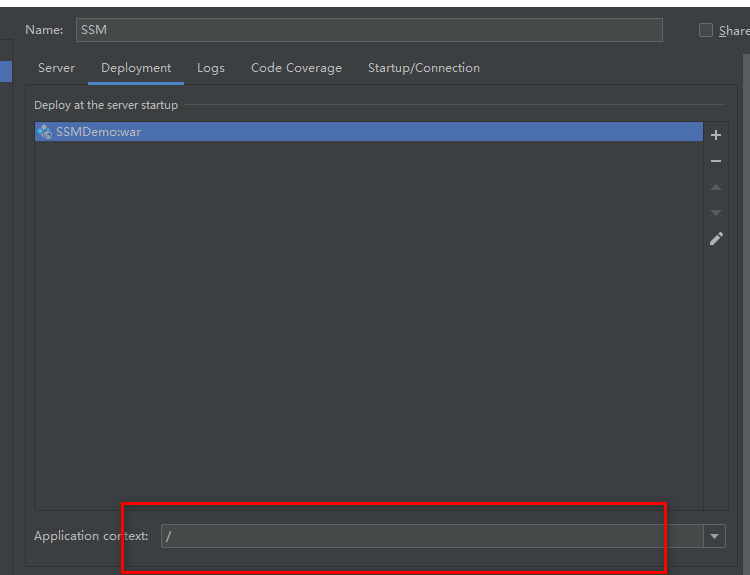The height and width of the screenshot is (575, 750).
Task: Select the Deployment tab
Action: (x=136, y=68)
